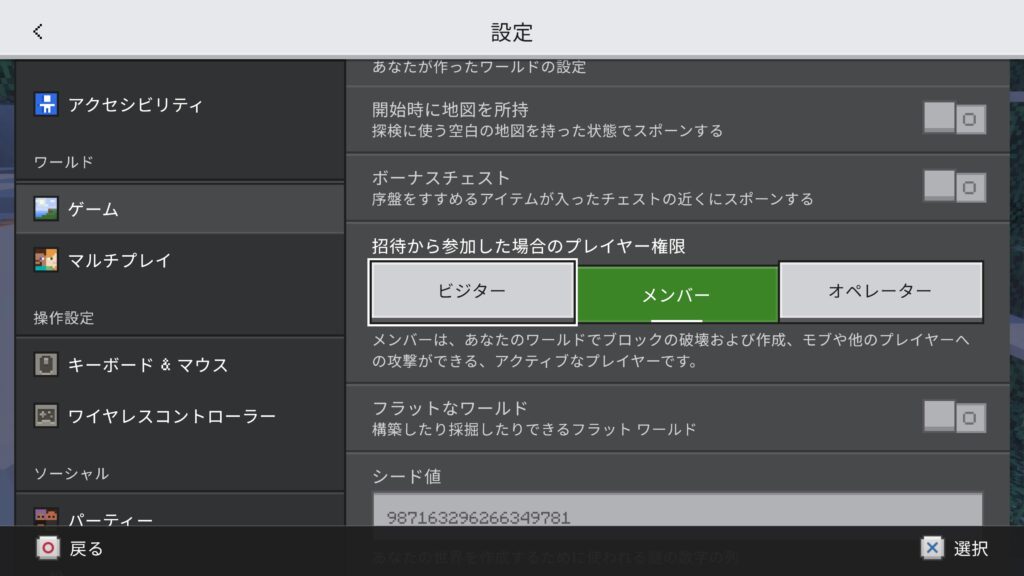Click あなたが作ったワールドの設定 text
The height and width of the screenshot is (576, 1024).
(479, 67)
